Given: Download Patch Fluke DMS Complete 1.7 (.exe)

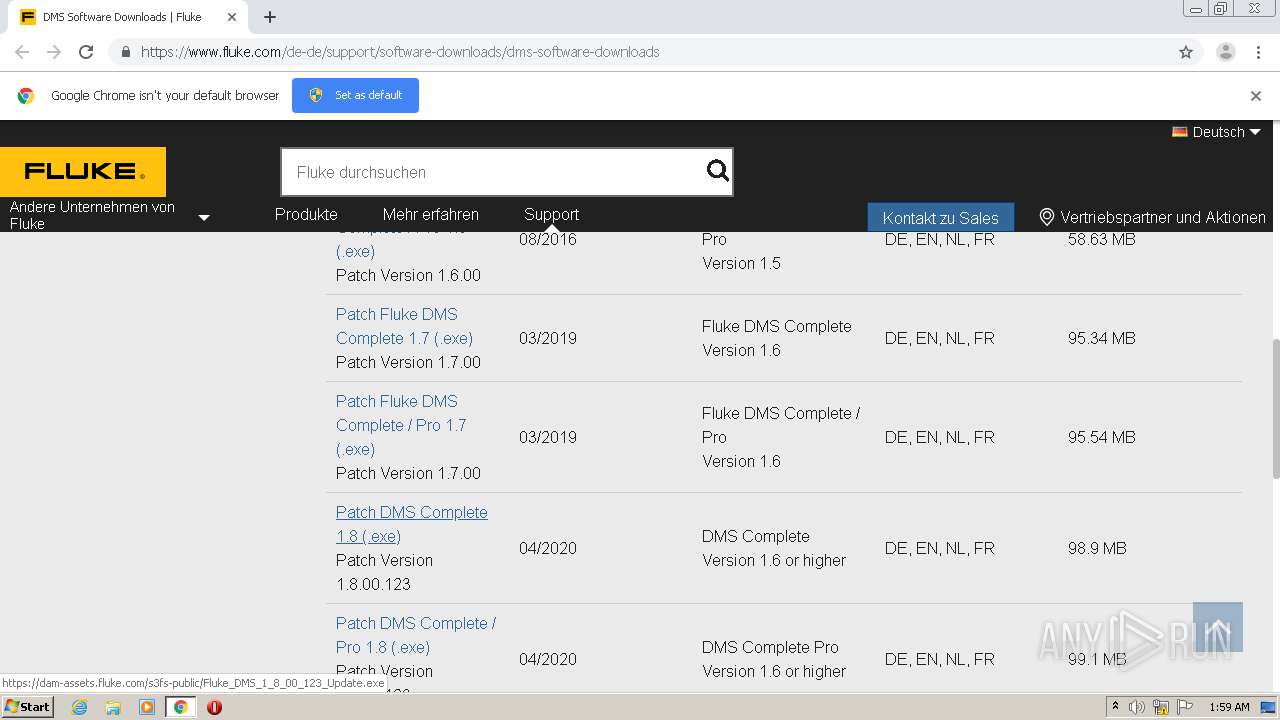Looking at the screenshot, I should coord(404,326).
